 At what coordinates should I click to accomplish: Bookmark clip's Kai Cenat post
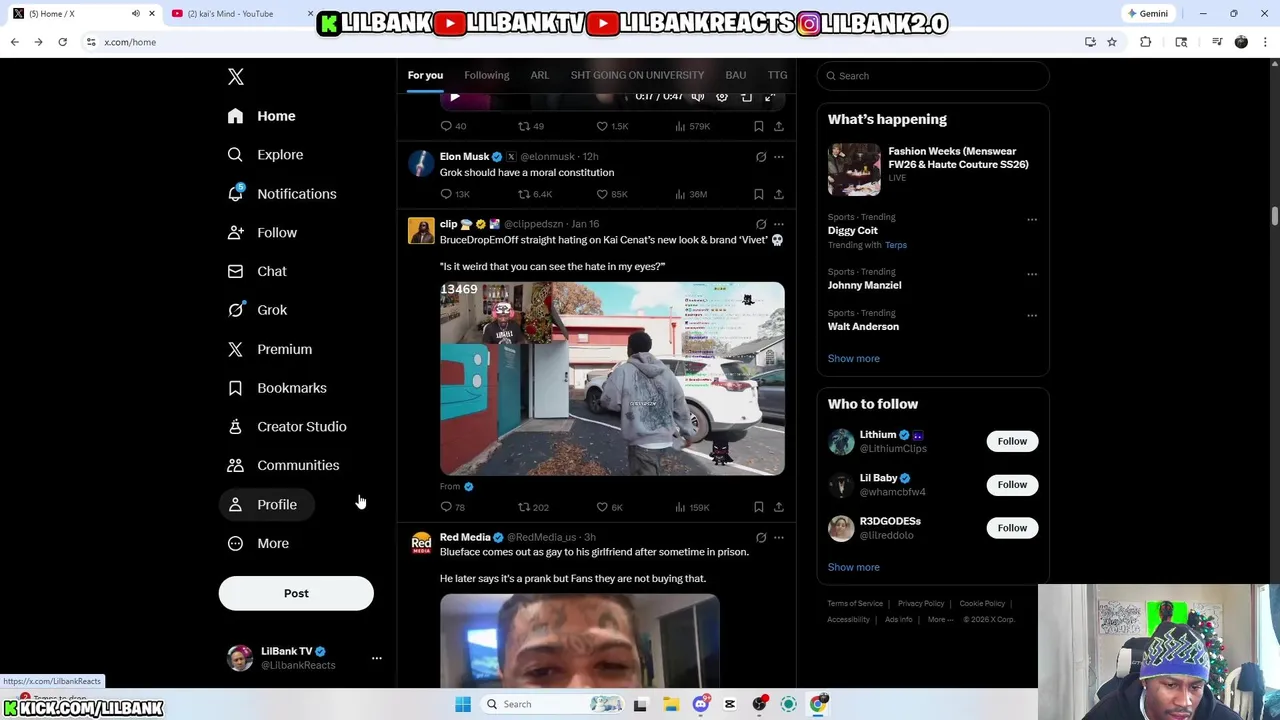point(759,507)
